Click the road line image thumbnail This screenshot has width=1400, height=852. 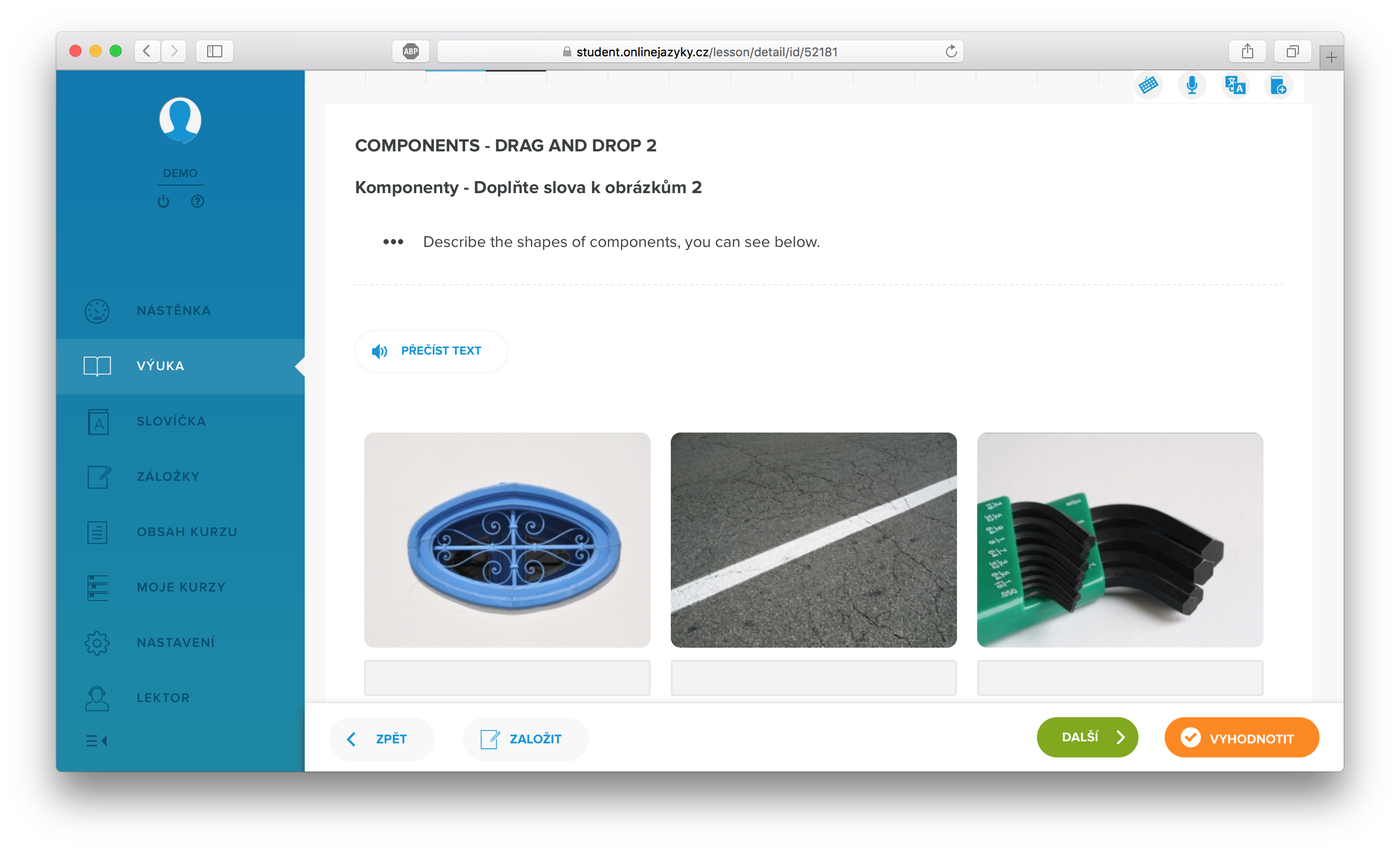click(813, 540)
